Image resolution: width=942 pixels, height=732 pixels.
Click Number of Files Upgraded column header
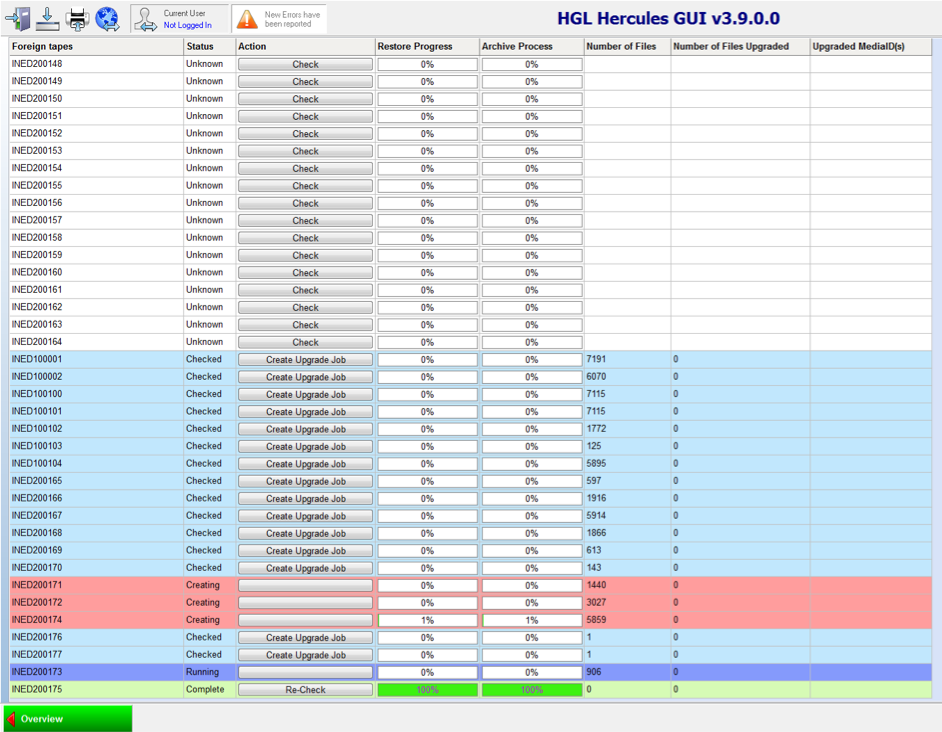coord(740,46)
